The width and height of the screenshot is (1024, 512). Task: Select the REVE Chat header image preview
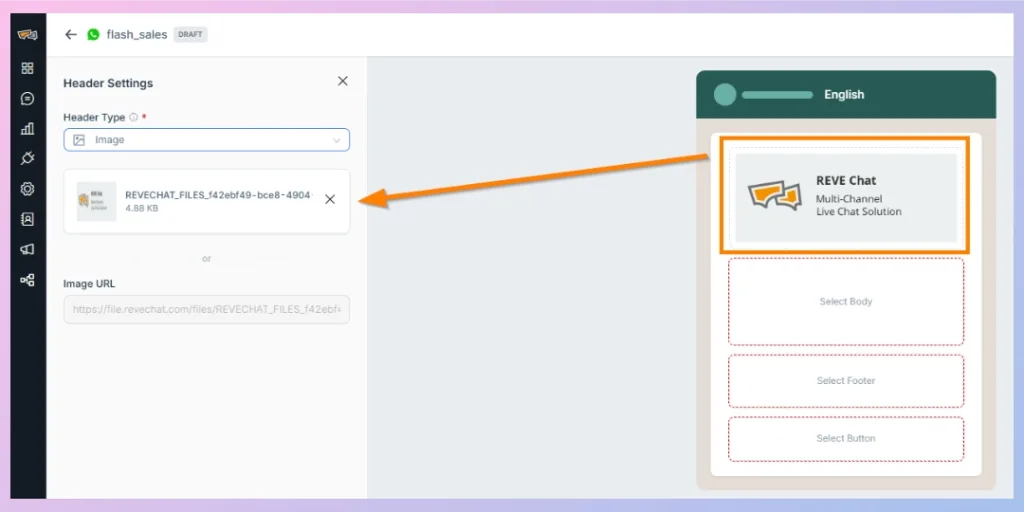(846, 198)
